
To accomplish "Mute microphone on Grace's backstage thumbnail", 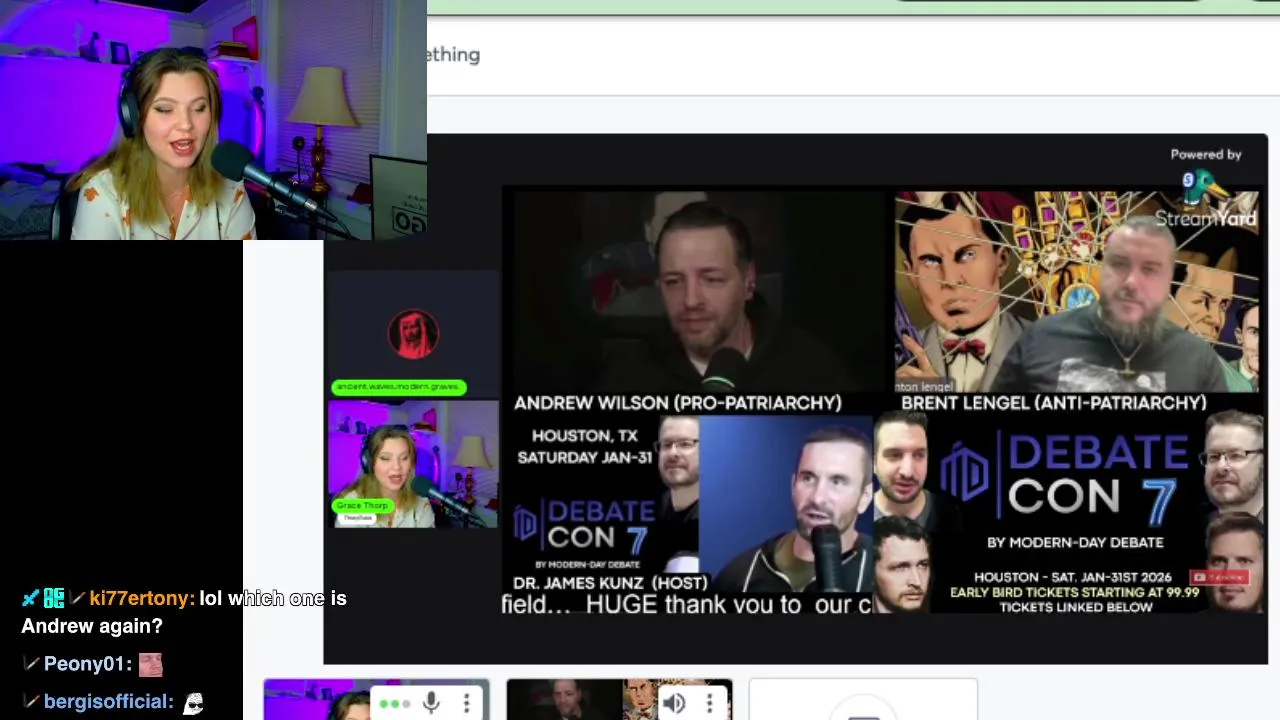I will click(x=431, y=704).
